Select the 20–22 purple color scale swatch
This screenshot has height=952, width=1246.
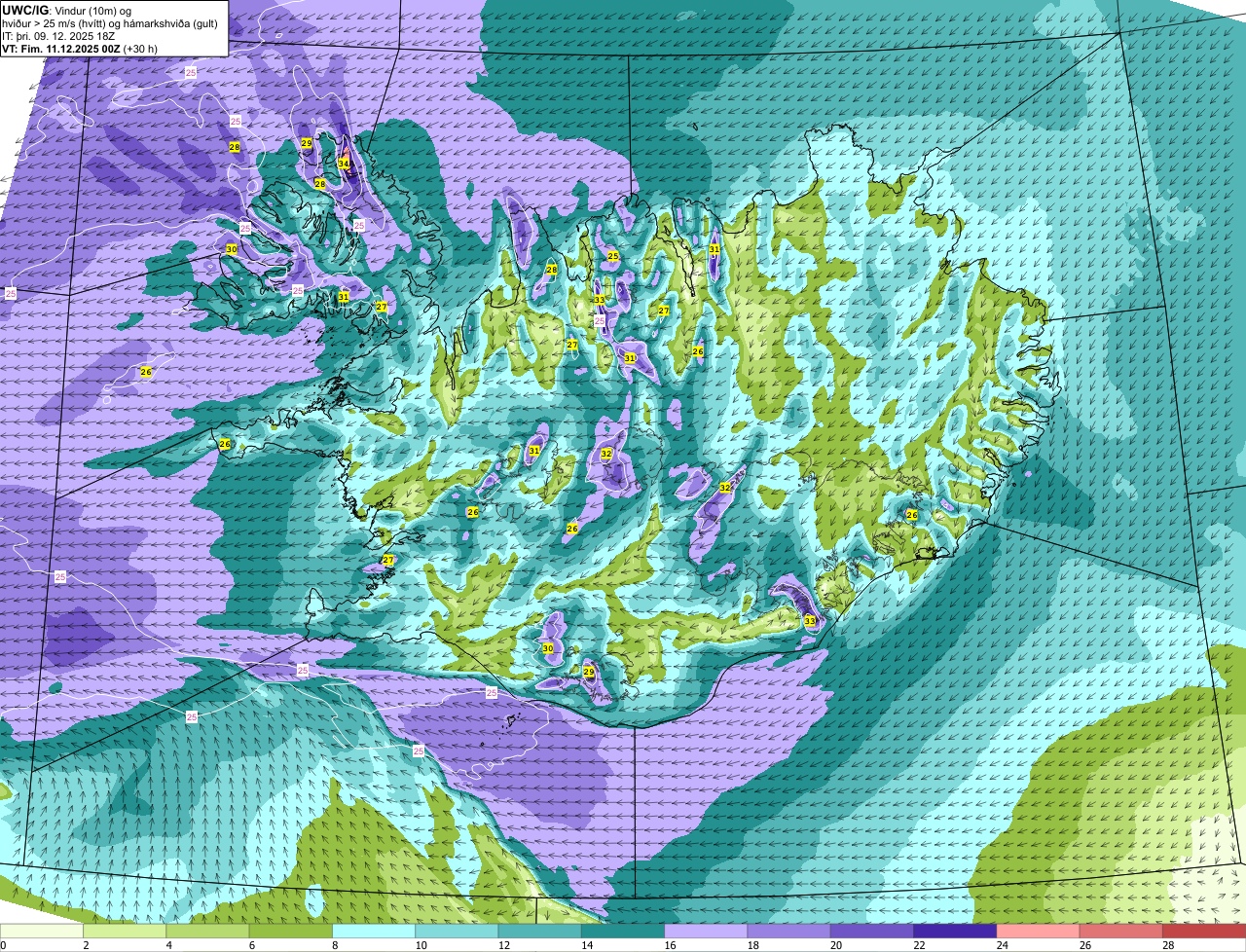pyautogui.click(x=872, y=932)
